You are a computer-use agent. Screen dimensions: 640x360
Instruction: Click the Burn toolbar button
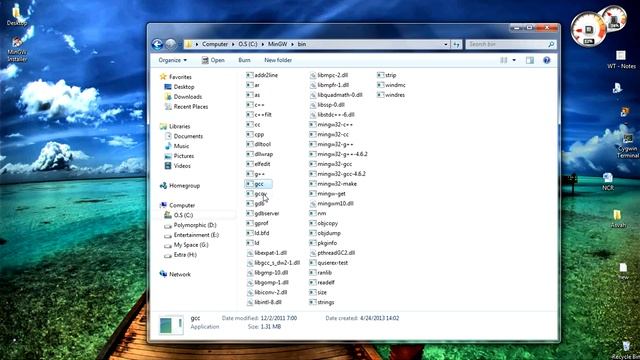coord(244,60)
